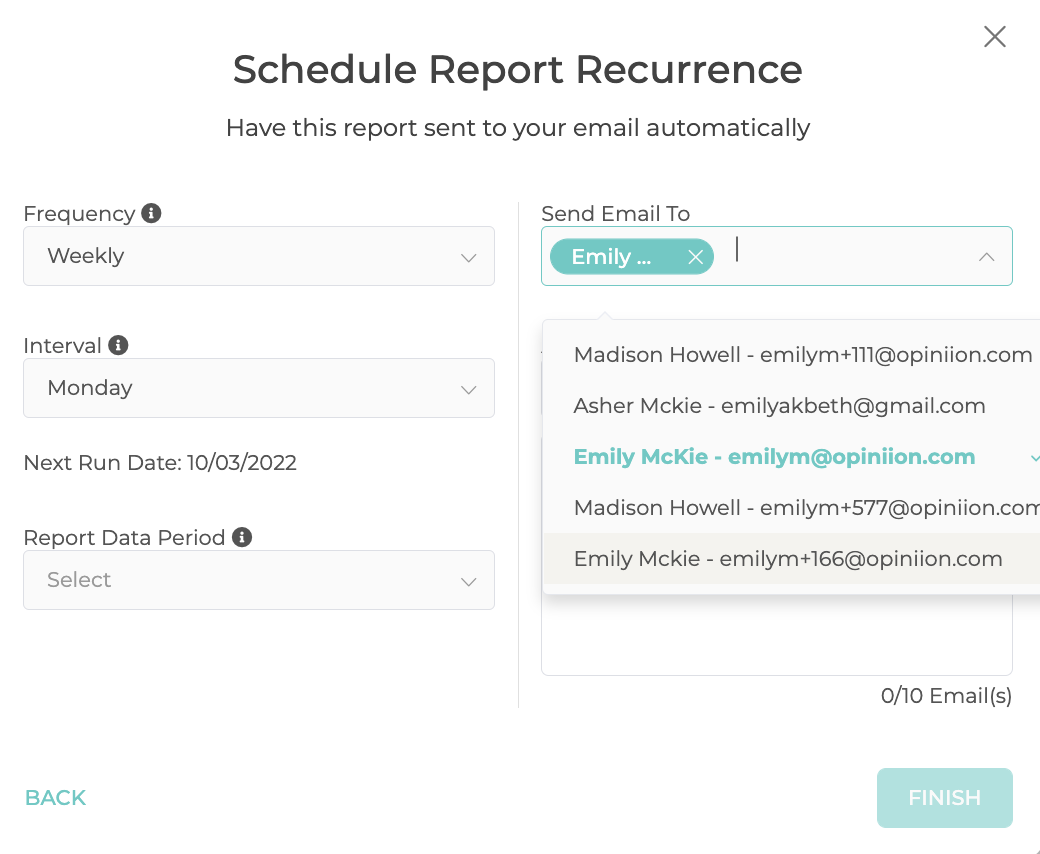This screenshot has height=854, width=1040.
Task: Click the Frequency info icon
Action: click(x=151, y=214)
